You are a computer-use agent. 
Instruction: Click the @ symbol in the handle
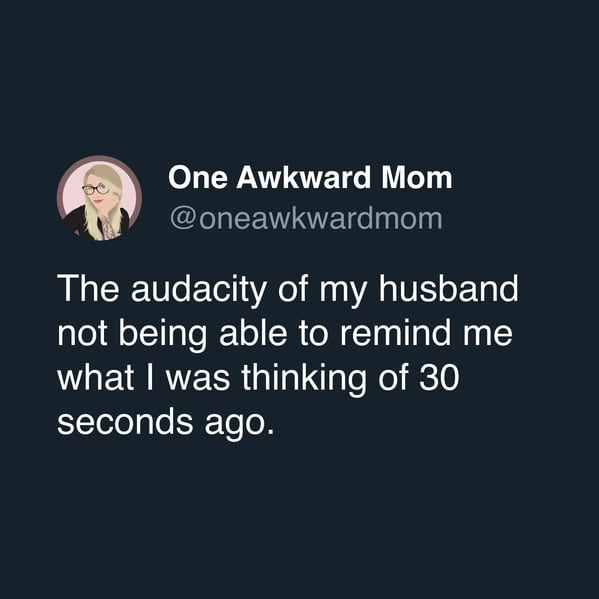[183, 219]
